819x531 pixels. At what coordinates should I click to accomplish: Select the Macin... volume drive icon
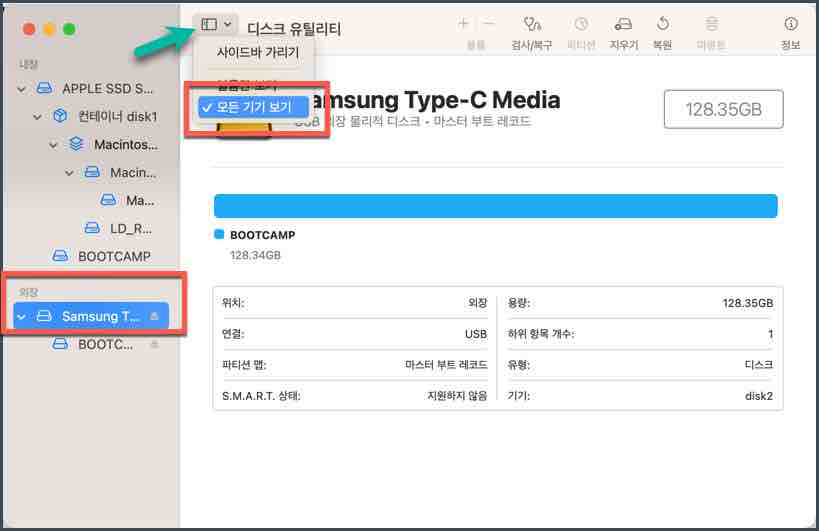[92, 172]
